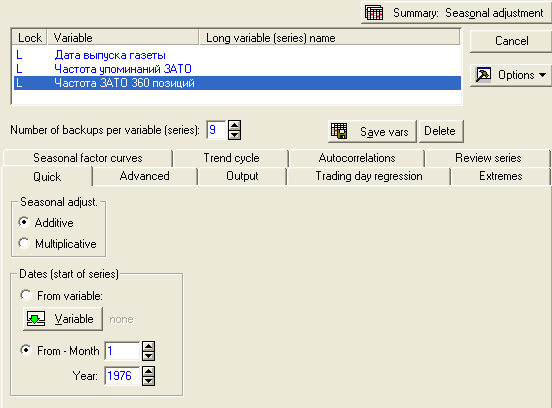
Task: Click the Options hammer icon
Action: [x=483, y=75]
